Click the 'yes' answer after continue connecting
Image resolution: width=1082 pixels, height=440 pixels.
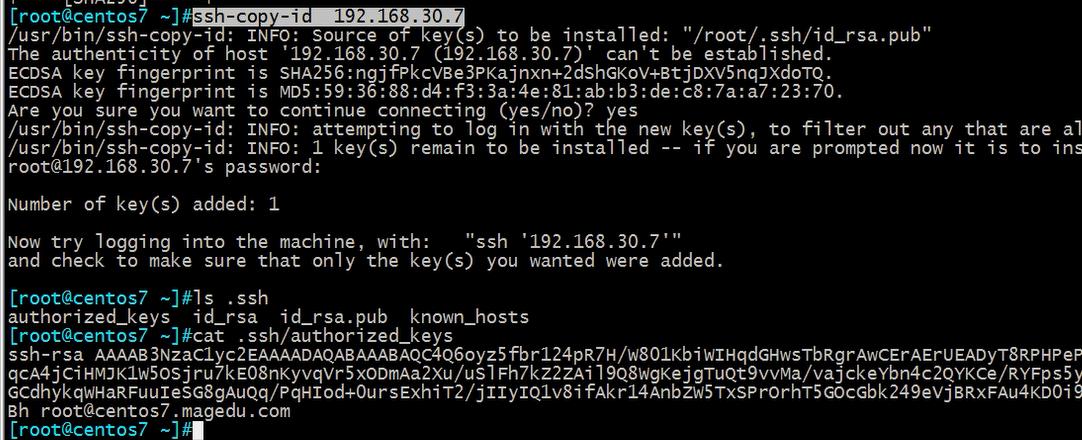point(622,110)
